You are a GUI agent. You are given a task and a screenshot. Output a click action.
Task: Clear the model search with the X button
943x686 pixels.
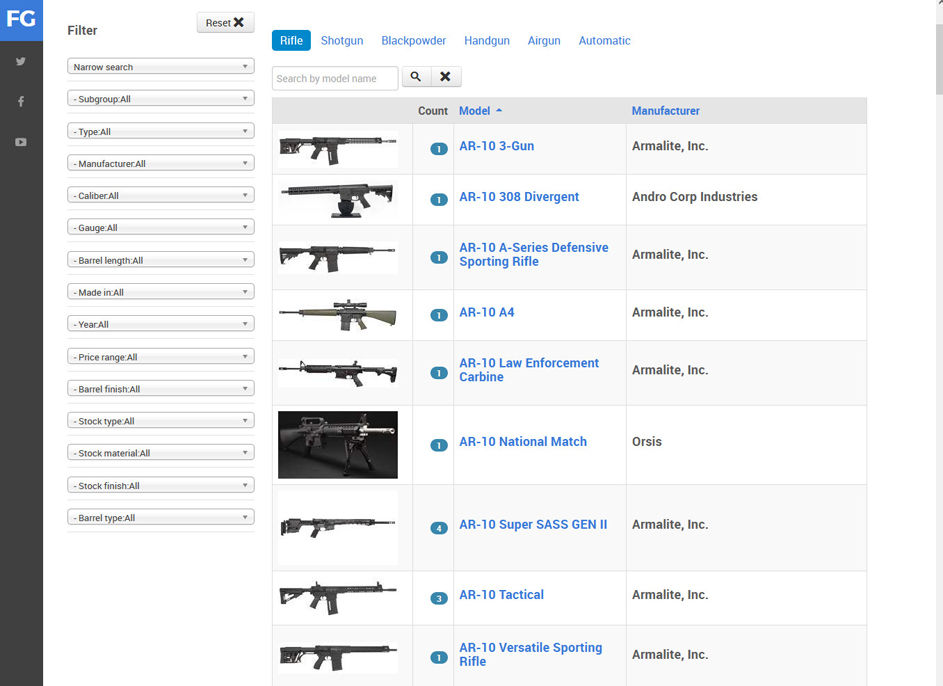pos(445,77)
